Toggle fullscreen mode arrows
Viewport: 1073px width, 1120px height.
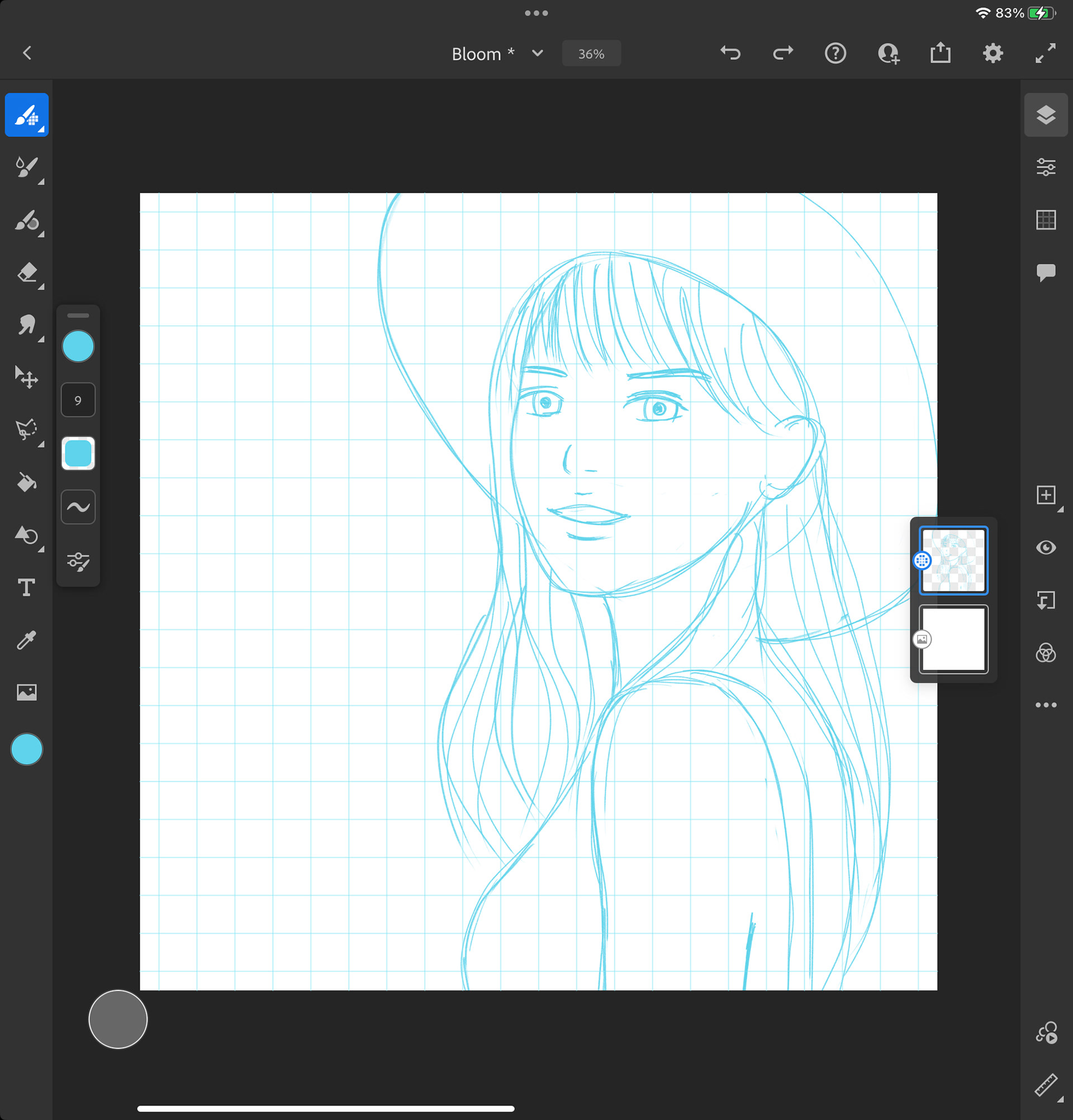pos(1045,53)
